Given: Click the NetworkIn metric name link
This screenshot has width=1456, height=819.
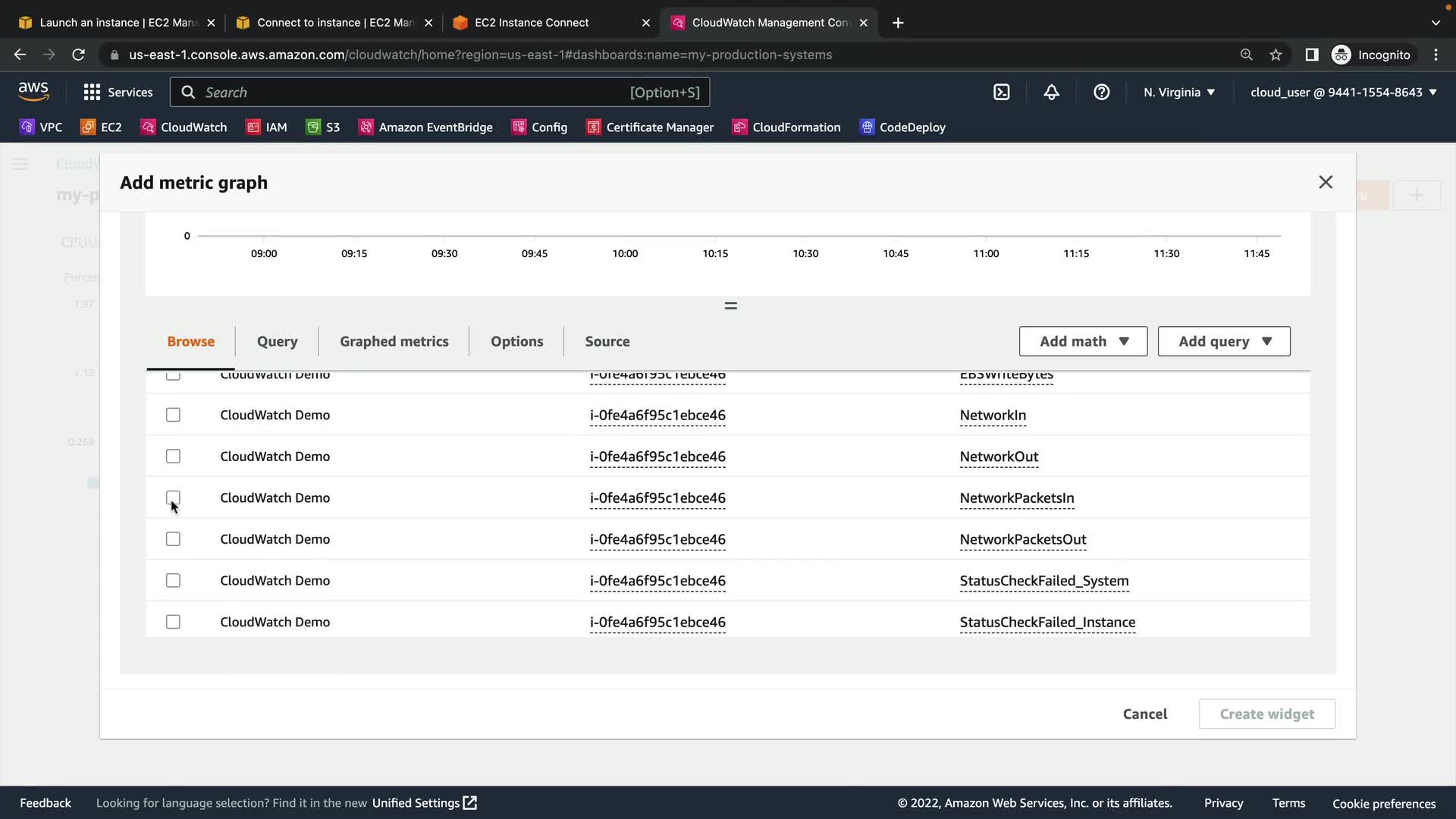Looking at the screenshot, I should pyautogui.click(x=992, y=416).
